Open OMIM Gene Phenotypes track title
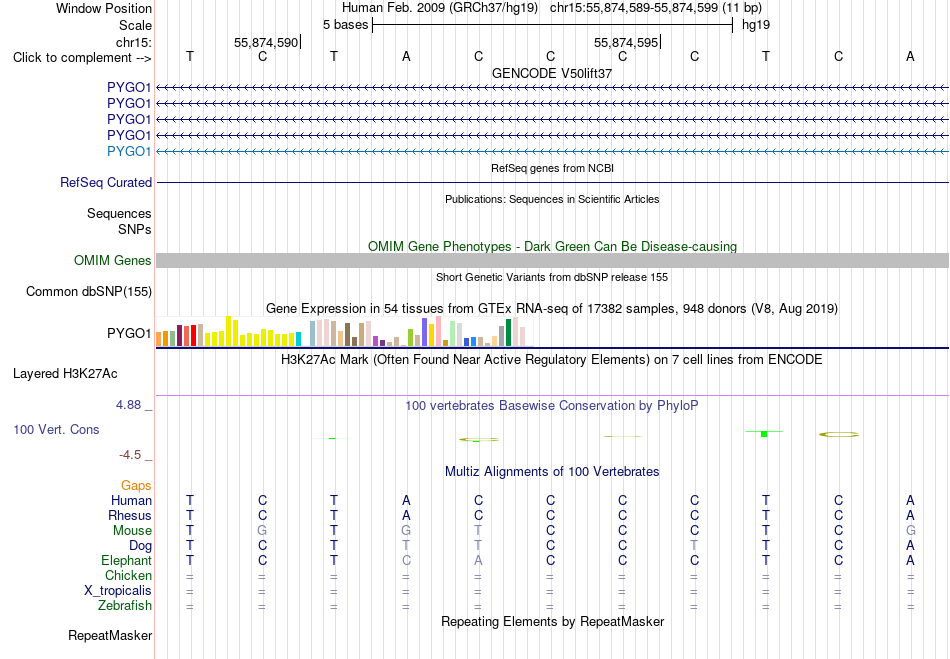Image resolution: width=950 pixels, height=659 pixels. [x=552, y=247]
